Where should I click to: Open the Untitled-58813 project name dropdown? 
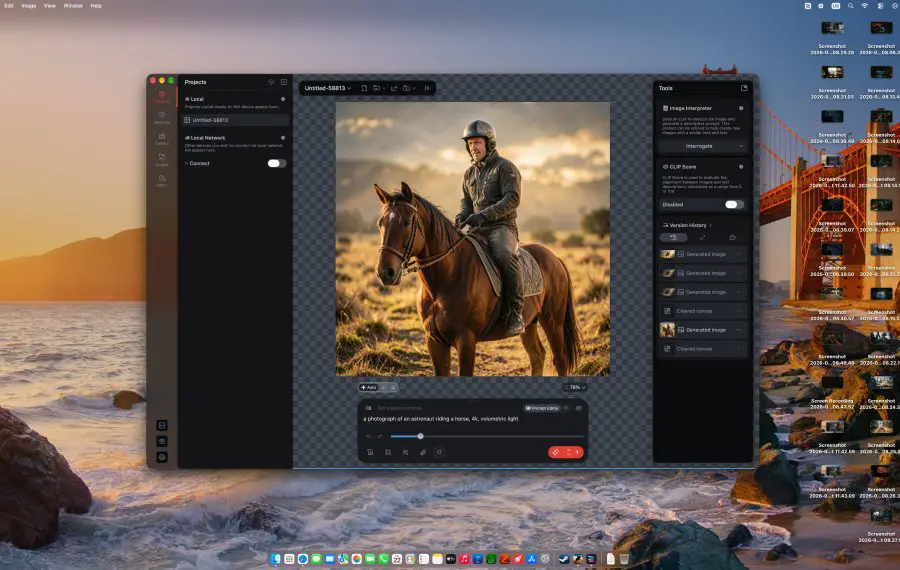[x=328, y=88]
